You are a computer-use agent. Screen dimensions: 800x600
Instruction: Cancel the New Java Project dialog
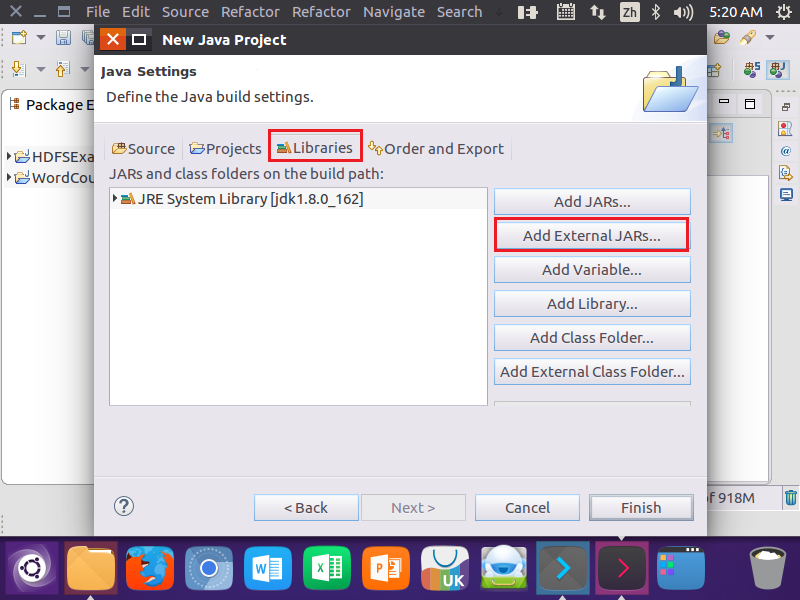coord(527,508)
